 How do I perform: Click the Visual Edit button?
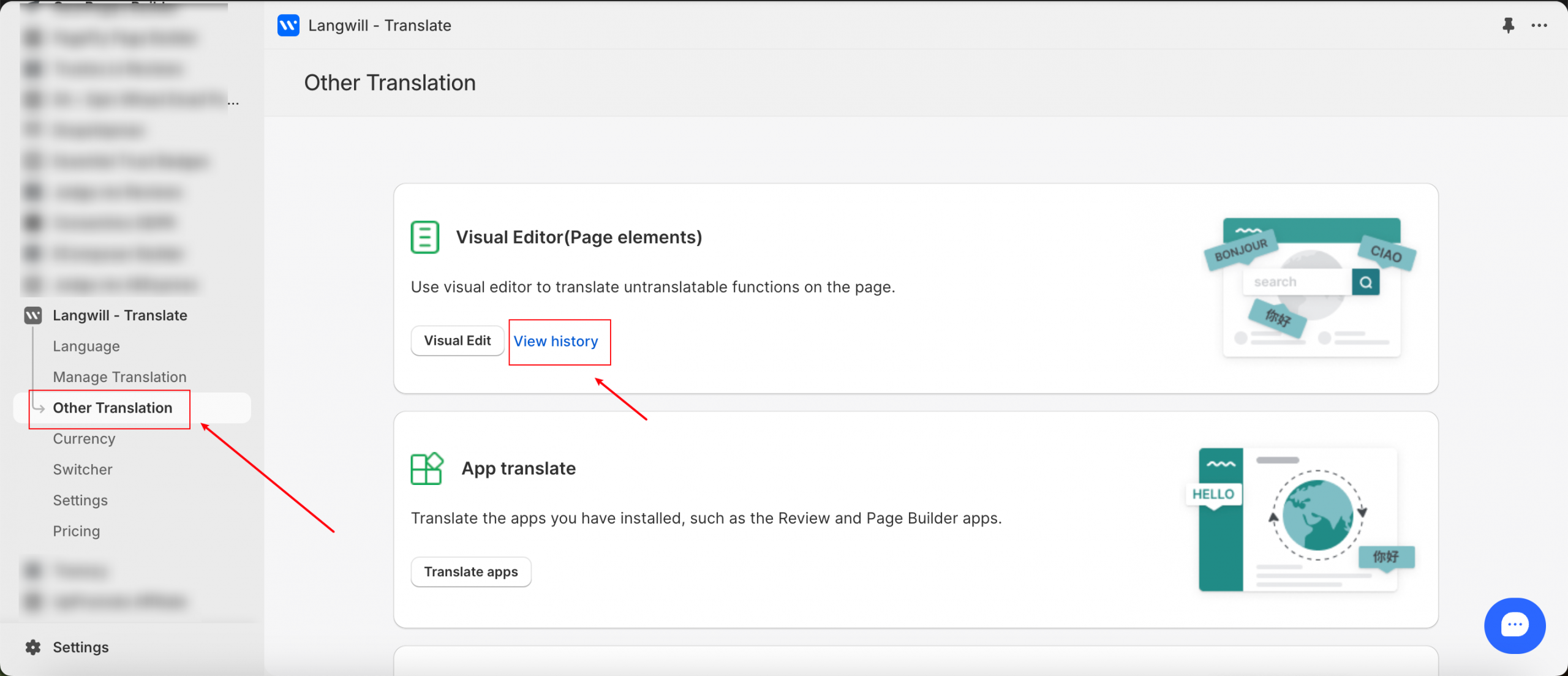(457, 341)
